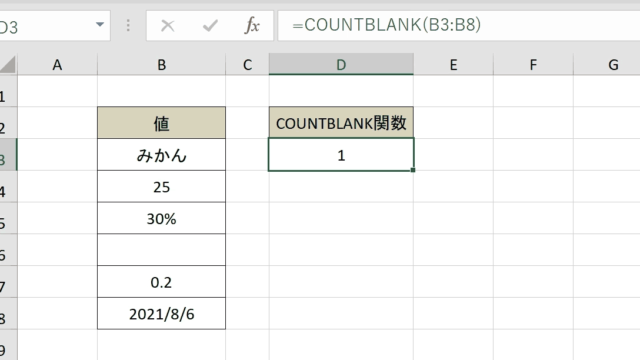
Task: Select row 3 header
Action: (x=8, y=155)
